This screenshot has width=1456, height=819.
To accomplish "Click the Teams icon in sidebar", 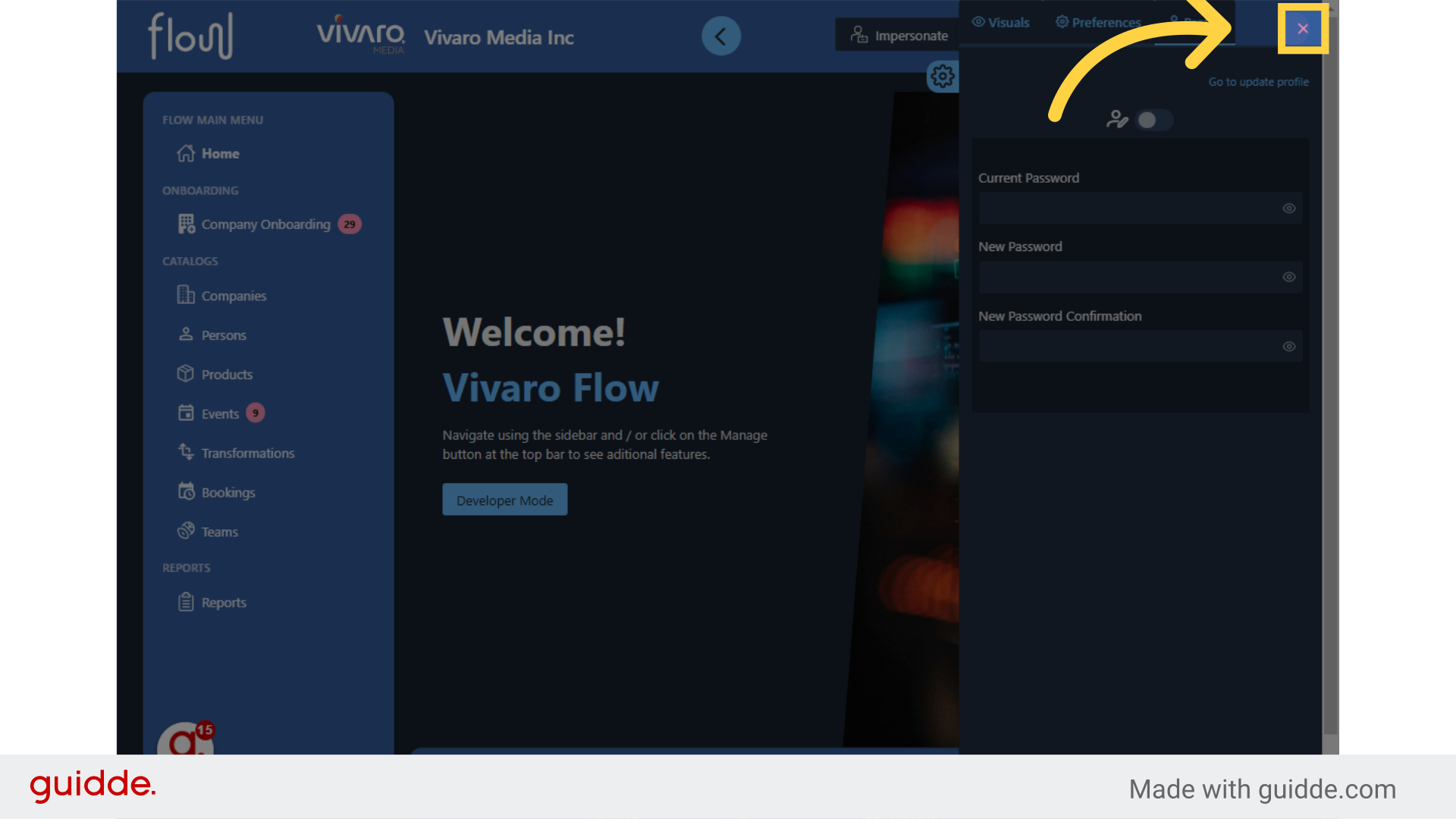I will [x=186, y=531].
